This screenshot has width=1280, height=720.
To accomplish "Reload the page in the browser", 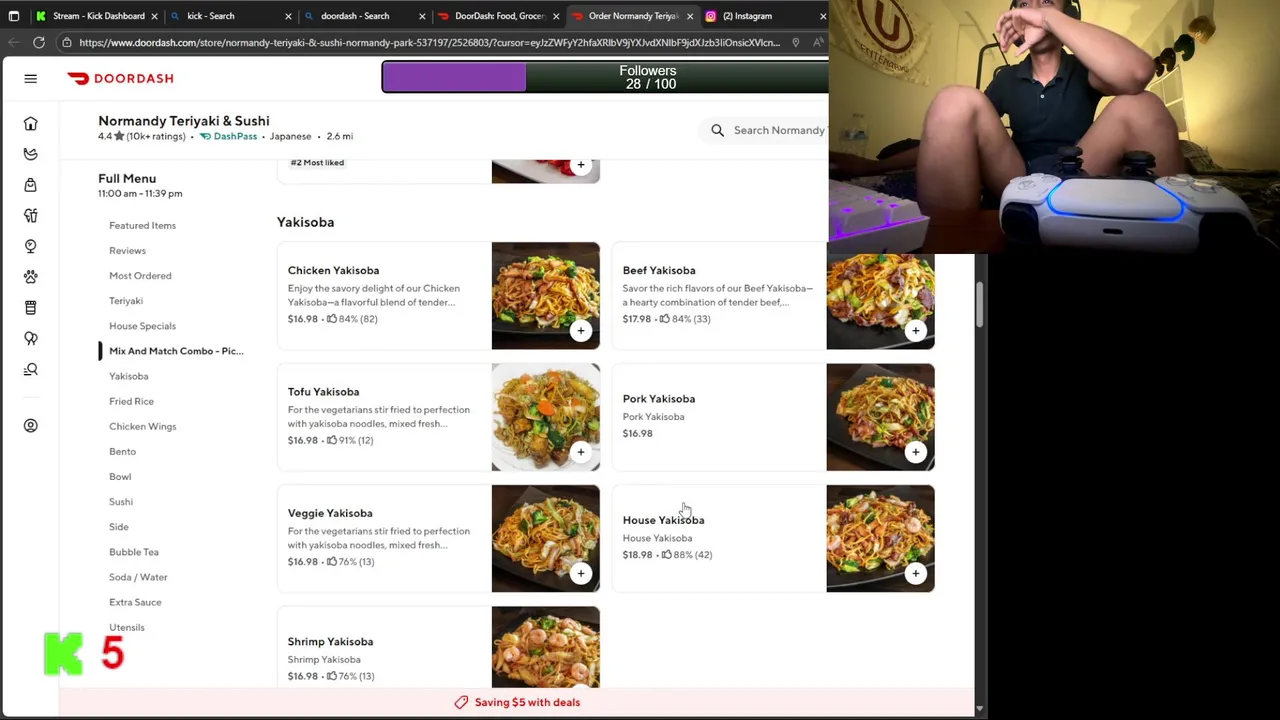I will (x=38, y=42).
